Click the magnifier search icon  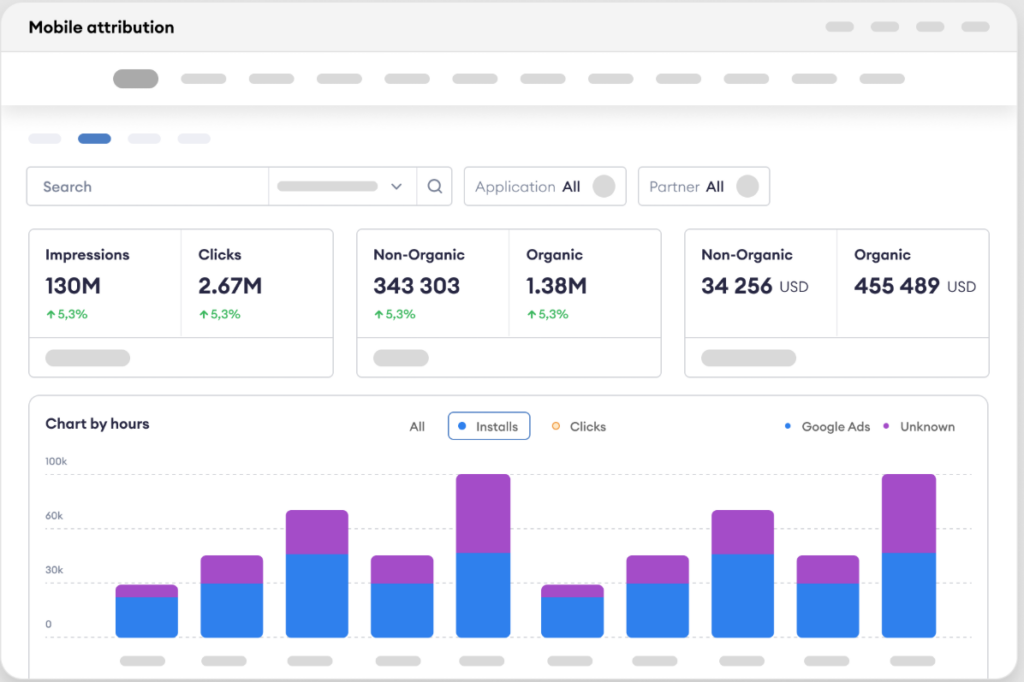click(x=434, y=186)
